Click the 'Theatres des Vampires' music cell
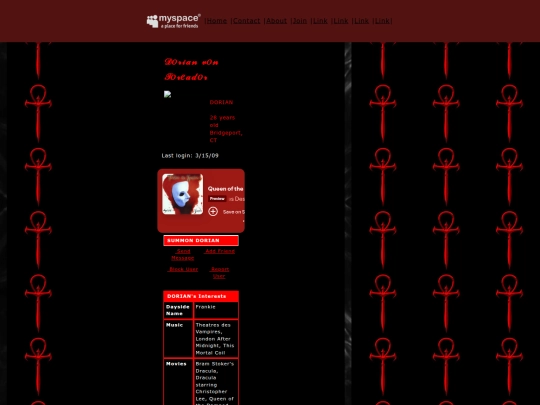The image size is (540, 405). coord(216,339)
